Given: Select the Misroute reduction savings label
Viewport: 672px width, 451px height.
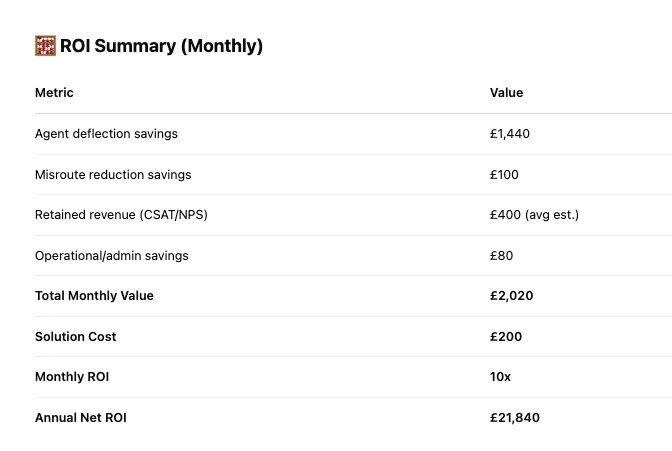Looking at the screenshot, I should tap(113, 175).
